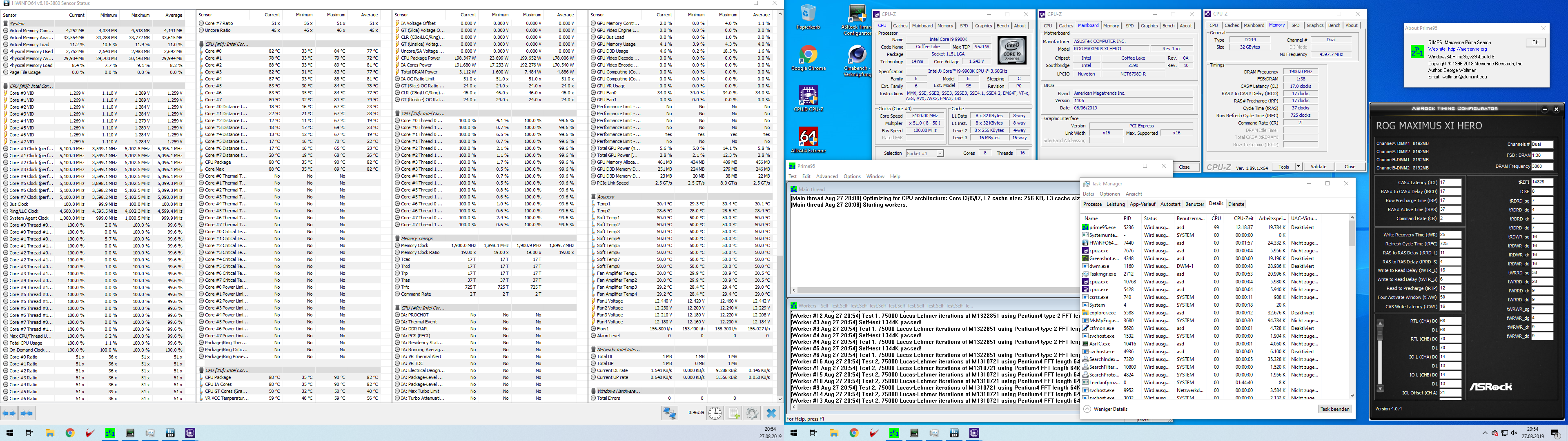Viewport: 1568px width, 441px height.
Task: Click the tREFI value field
Action: pos(1542,182)
